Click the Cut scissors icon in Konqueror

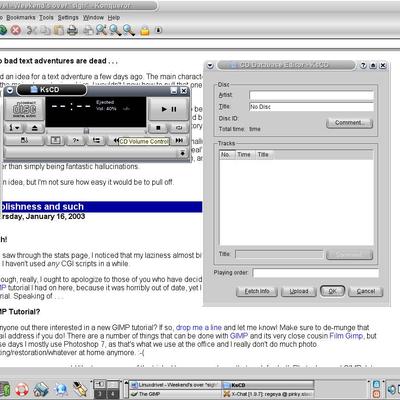click(x=31, y=30)
